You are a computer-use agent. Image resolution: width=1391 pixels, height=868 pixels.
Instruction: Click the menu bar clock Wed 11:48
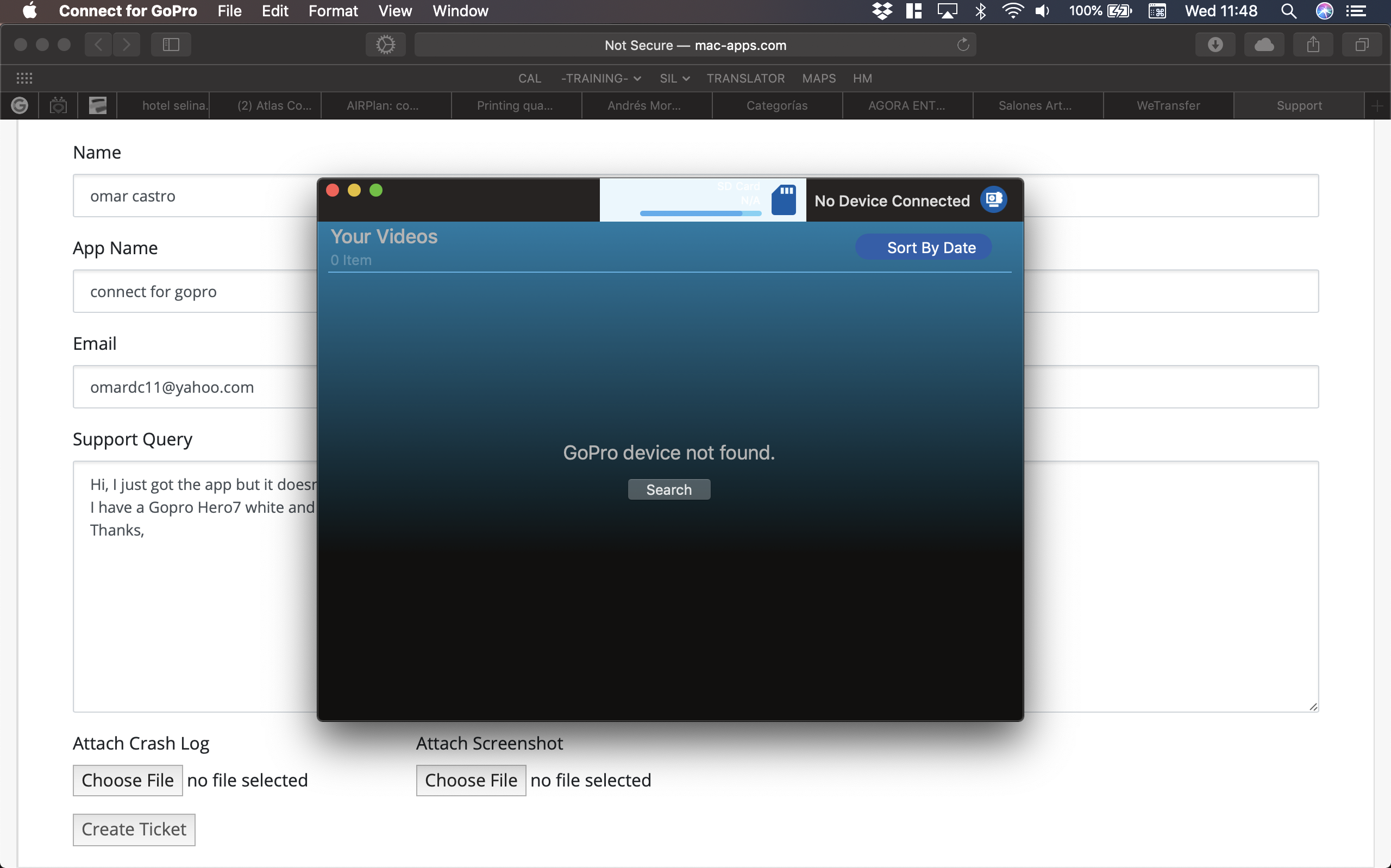[x=1221, y=11]
